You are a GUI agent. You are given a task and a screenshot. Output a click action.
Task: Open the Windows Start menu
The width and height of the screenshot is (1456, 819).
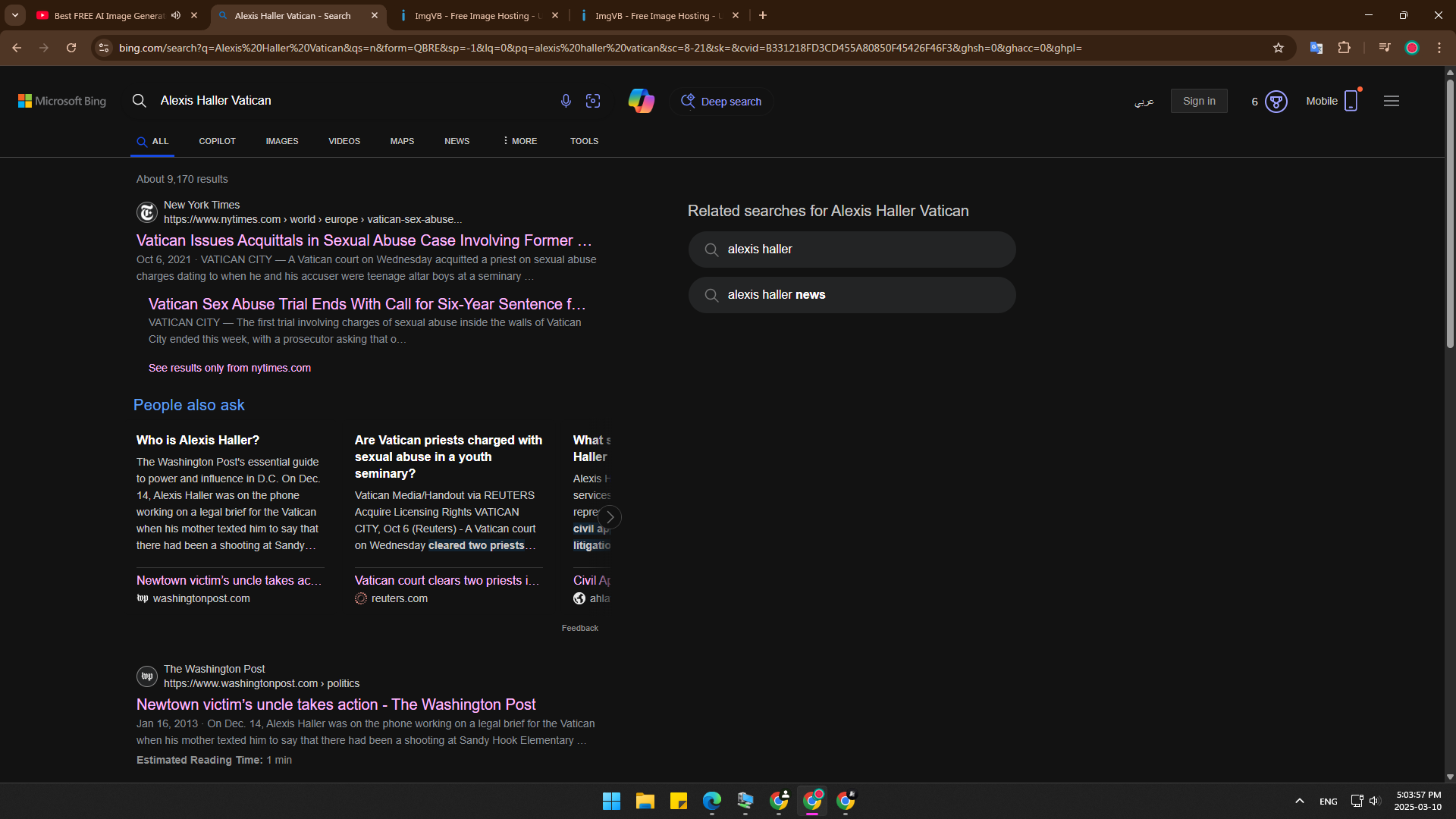click(611, 801)
